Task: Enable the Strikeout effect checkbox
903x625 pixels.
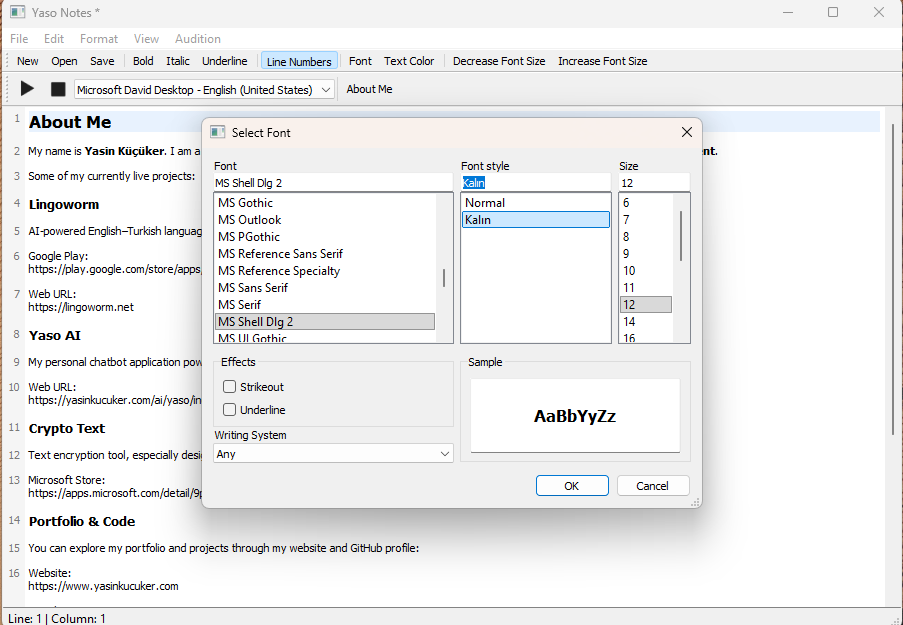Action: click(x=230, y=387)
